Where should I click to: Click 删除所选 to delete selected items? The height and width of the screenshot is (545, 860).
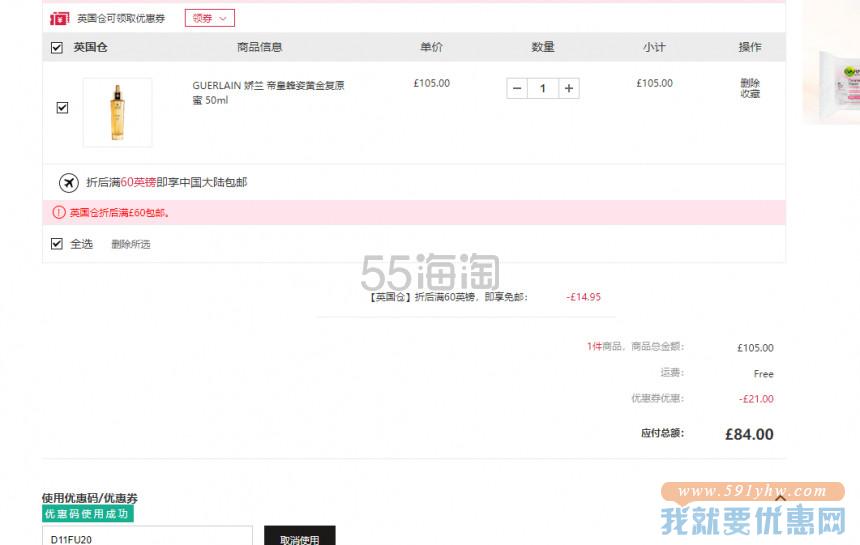(131, 244)
